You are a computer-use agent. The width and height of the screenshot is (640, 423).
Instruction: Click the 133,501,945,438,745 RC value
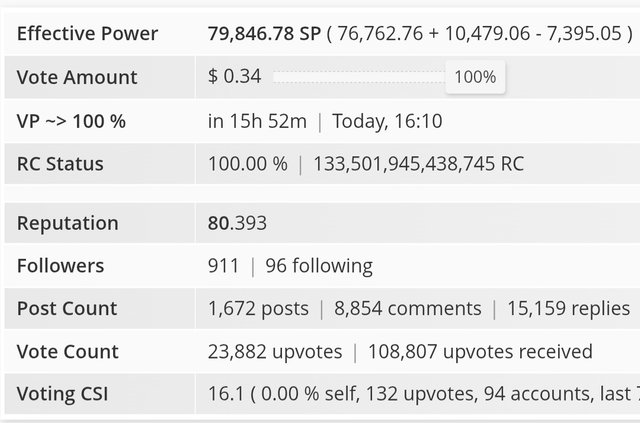(x=418, y=164)
